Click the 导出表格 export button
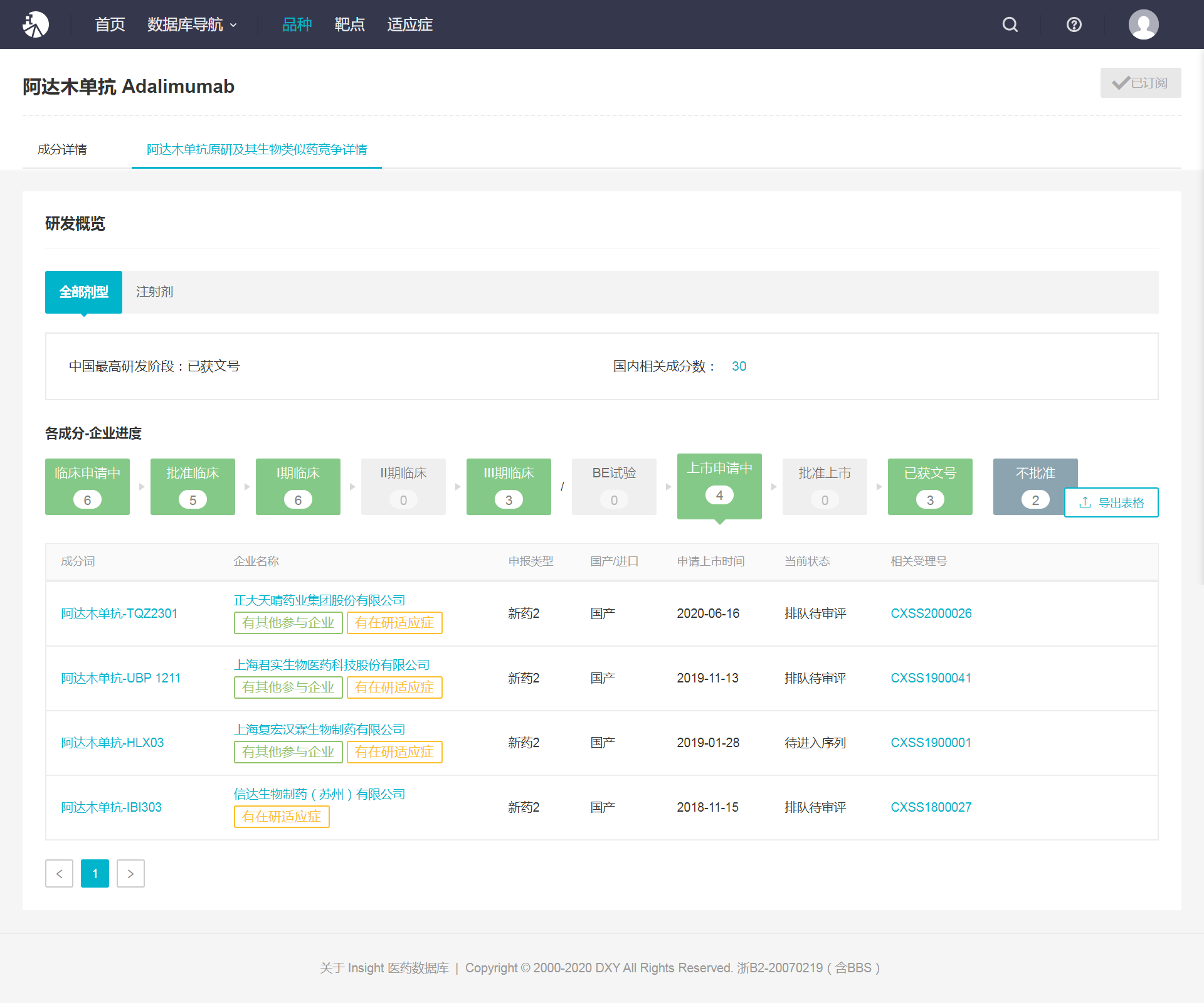The height and width of the screenshot is (1003, 1204). [1111, 502]
